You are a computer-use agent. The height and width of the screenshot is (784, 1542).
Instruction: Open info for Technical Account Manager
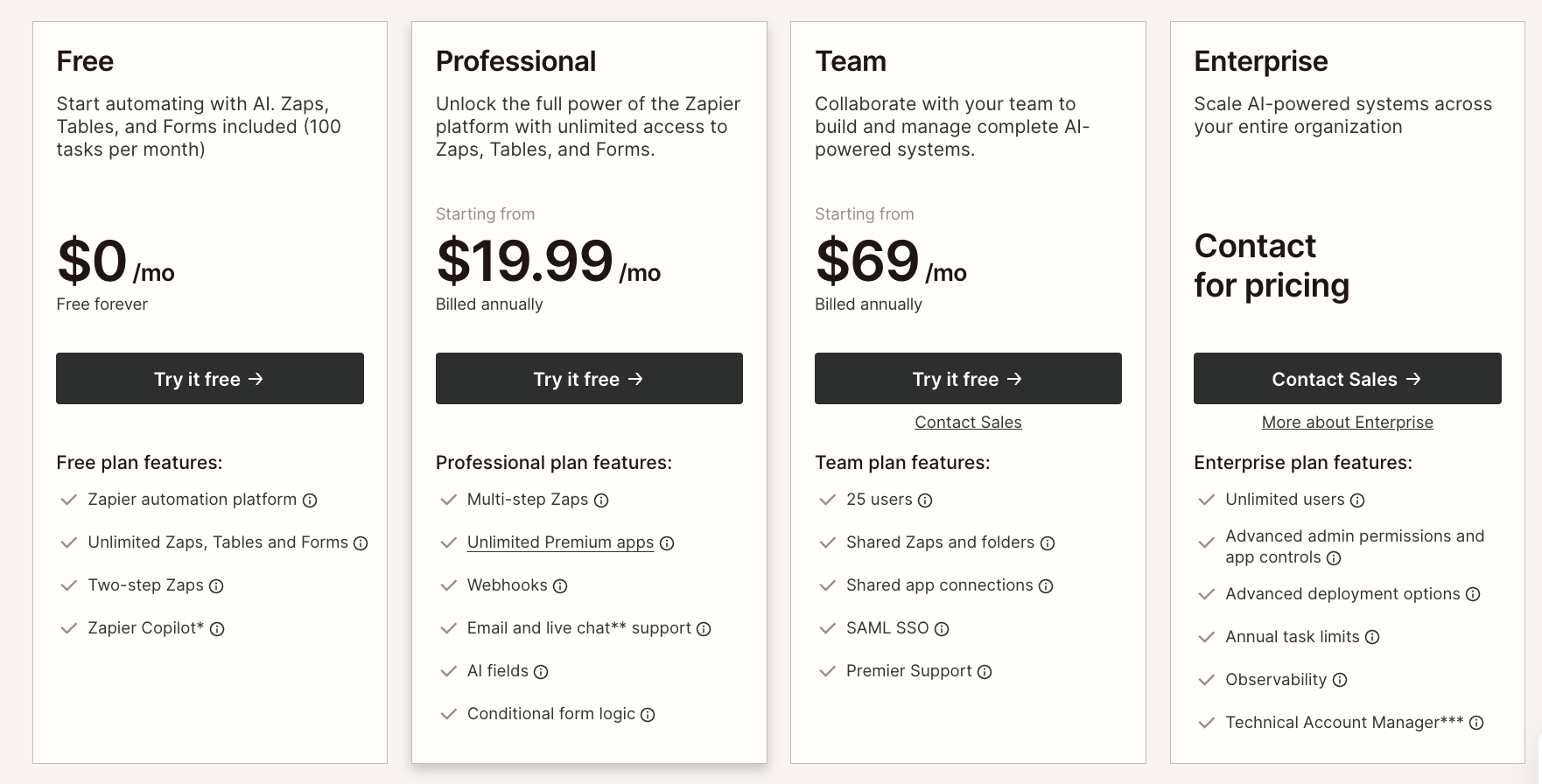pyautogui.click(x=1476, y=723)
